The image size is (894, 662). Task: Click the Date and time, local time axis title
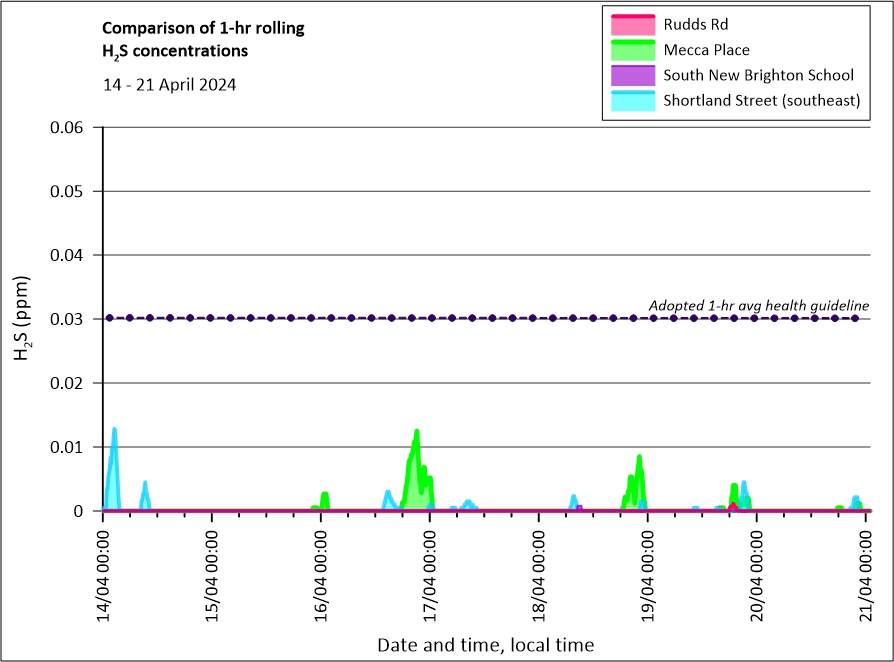485,645
